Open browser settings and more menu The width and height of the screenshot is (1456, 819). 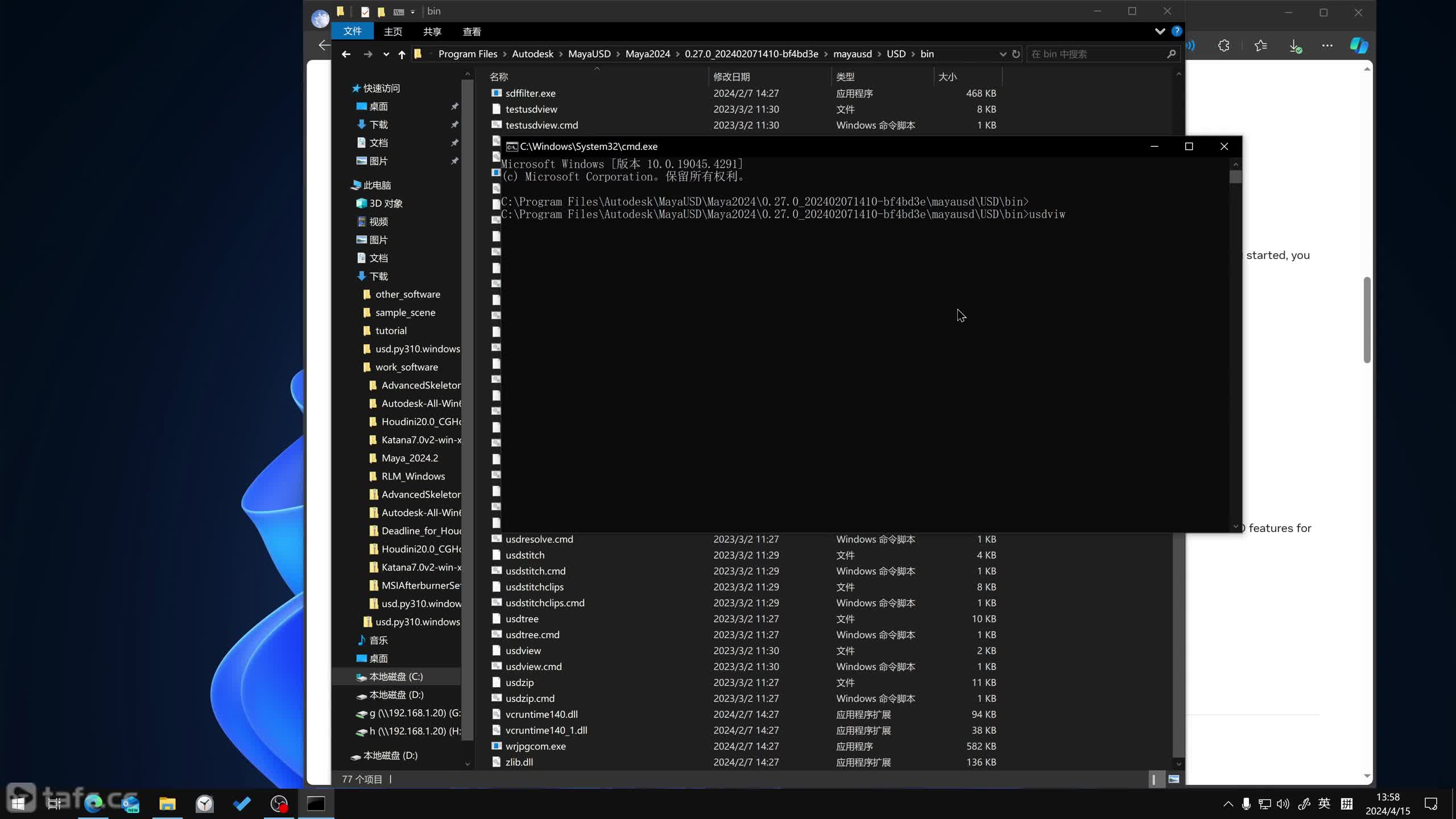coord(1327,45)
